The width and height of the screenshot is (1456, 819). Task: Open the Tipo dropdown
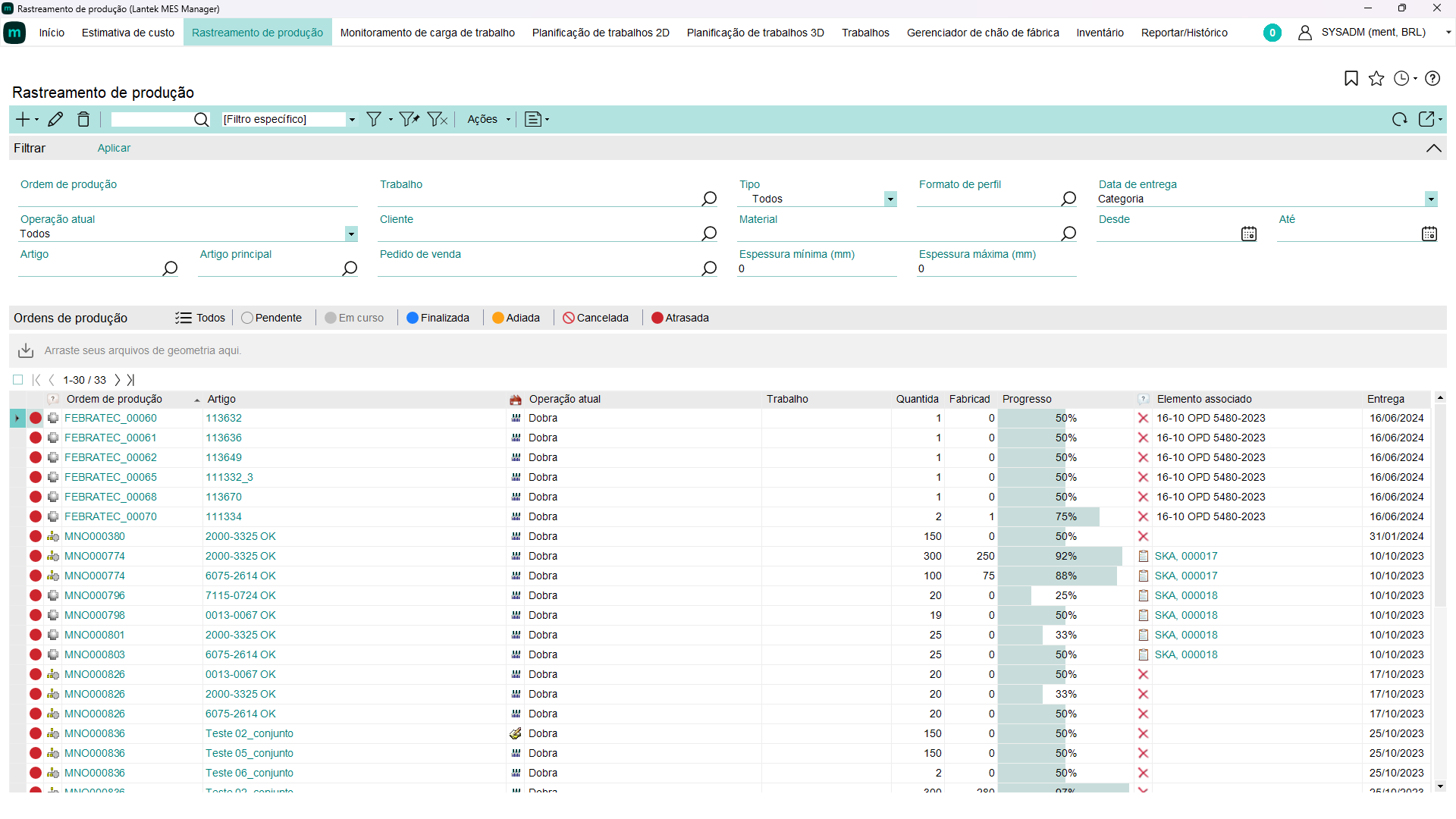point(890,199)
